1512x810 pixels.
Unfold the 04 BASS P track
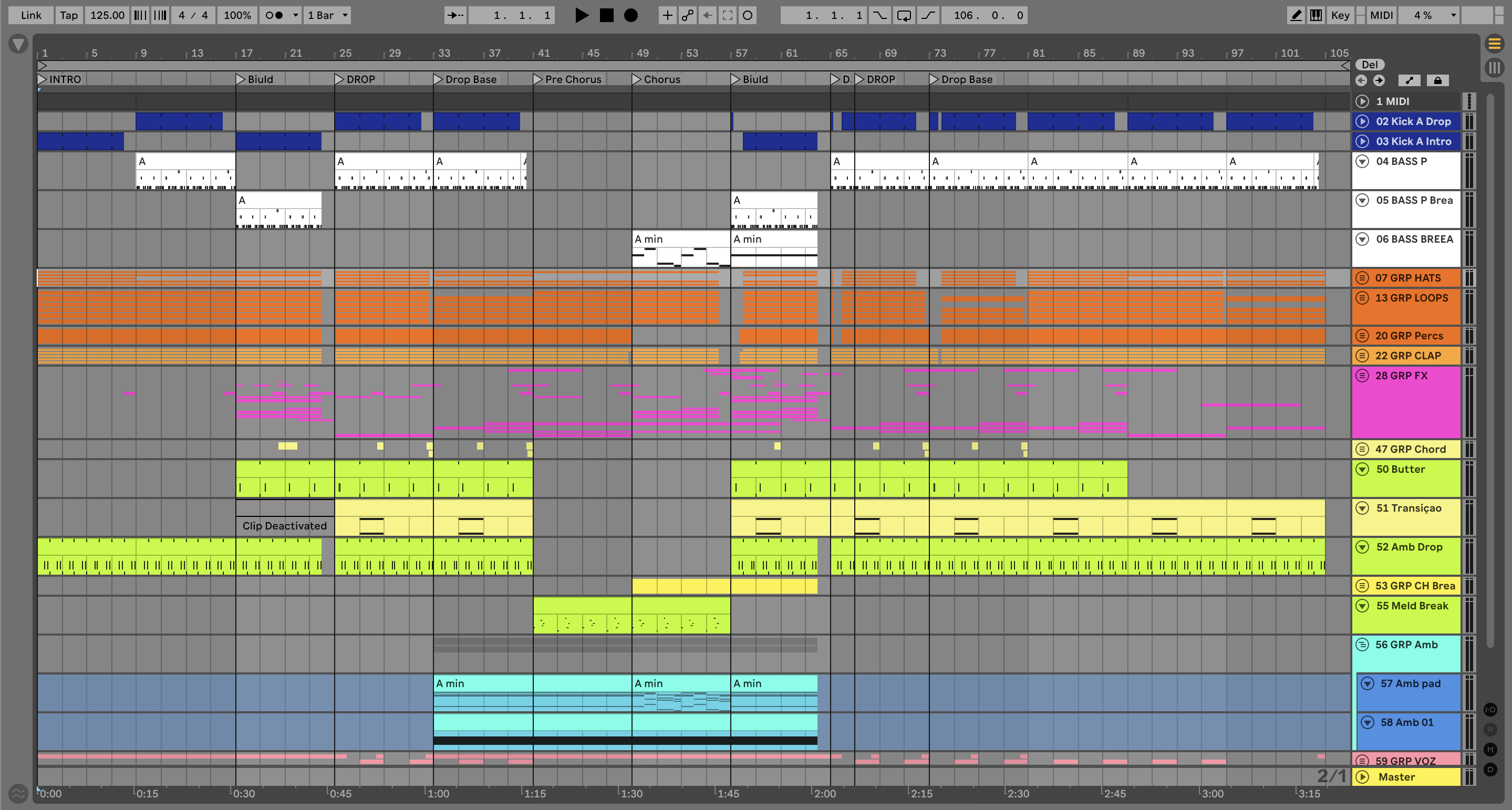1362,161
